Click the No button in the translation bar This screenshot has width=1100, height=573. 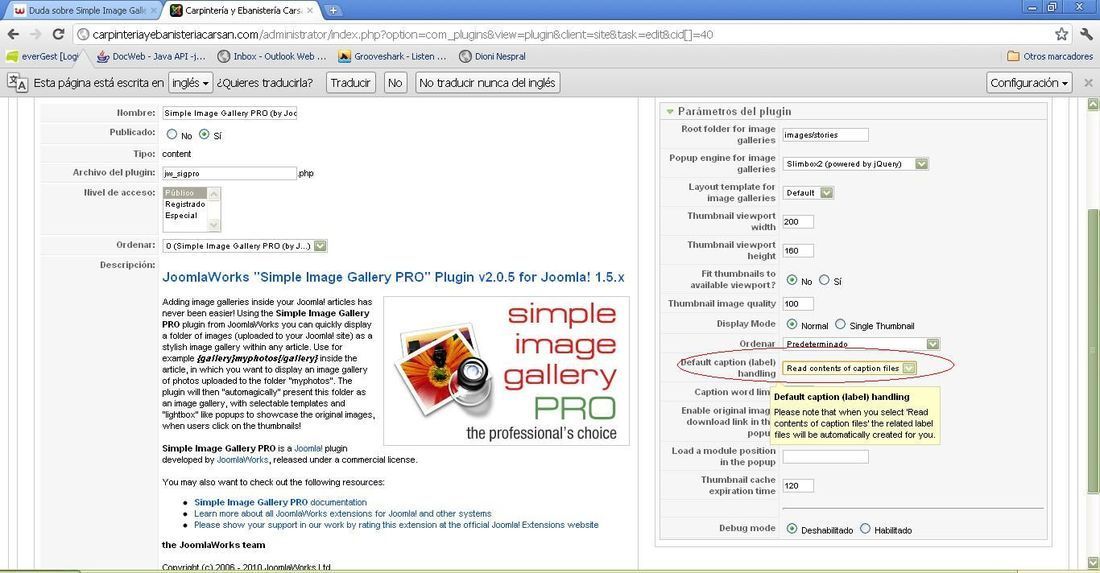[395, 83]
